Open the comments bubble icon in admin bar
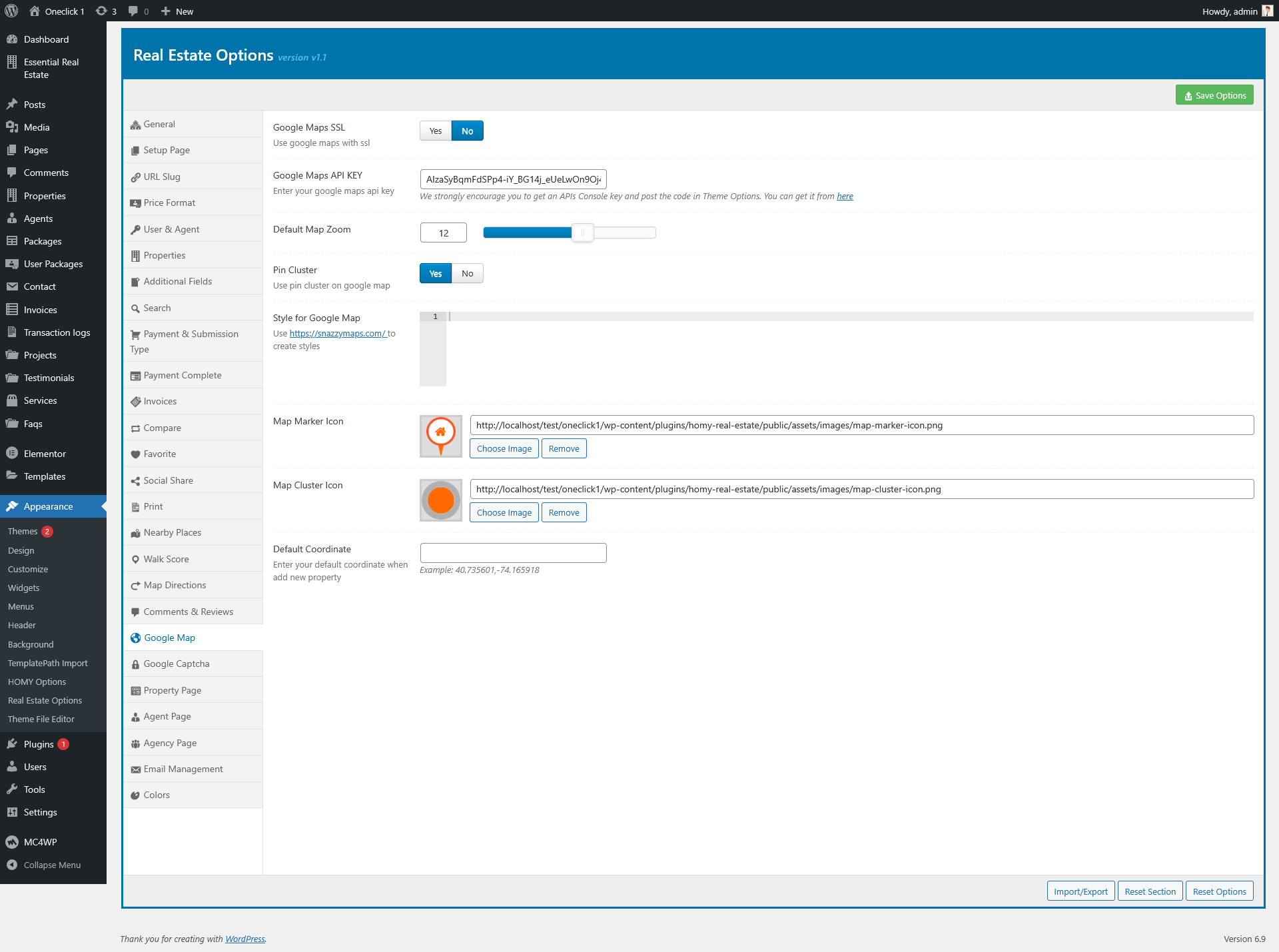The width and height of the screenshot is (1279, 952). pyautogui.click(x=133, y=11)
